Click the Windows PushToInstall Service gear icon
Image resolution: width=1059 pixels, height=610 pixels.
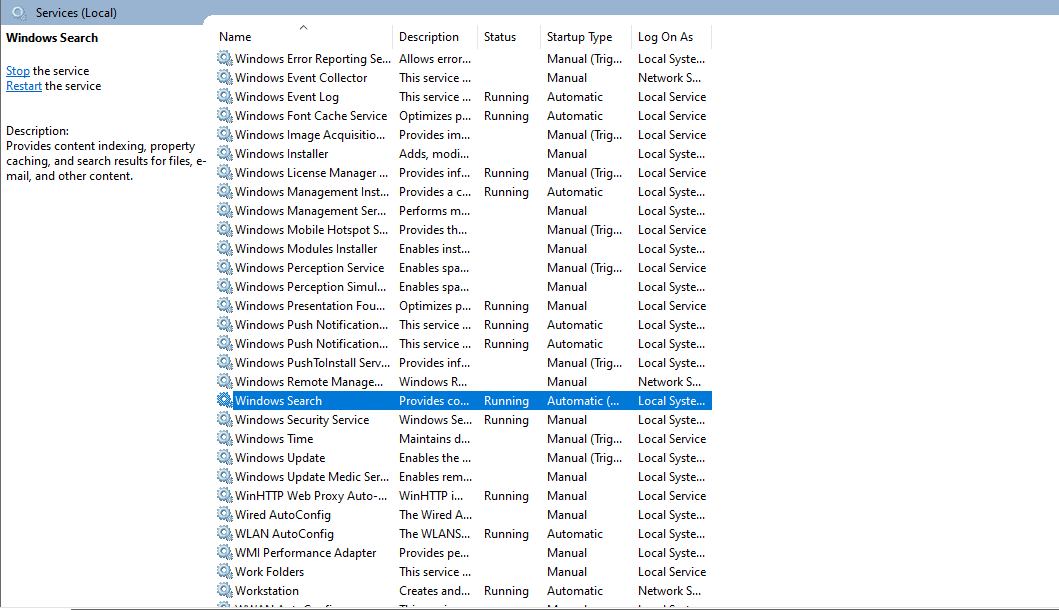point(224,362)
